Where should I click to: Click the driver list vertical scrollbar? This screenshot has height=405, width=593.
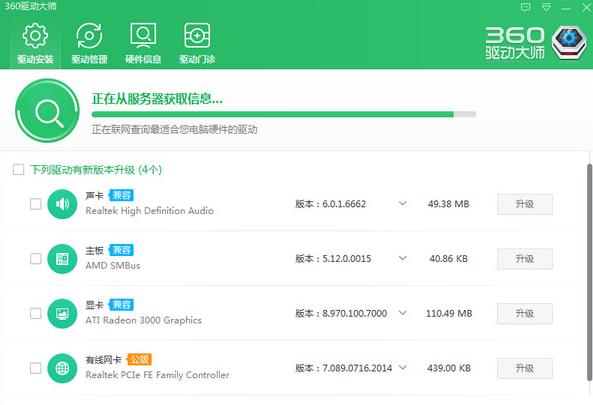coord(589,272)
